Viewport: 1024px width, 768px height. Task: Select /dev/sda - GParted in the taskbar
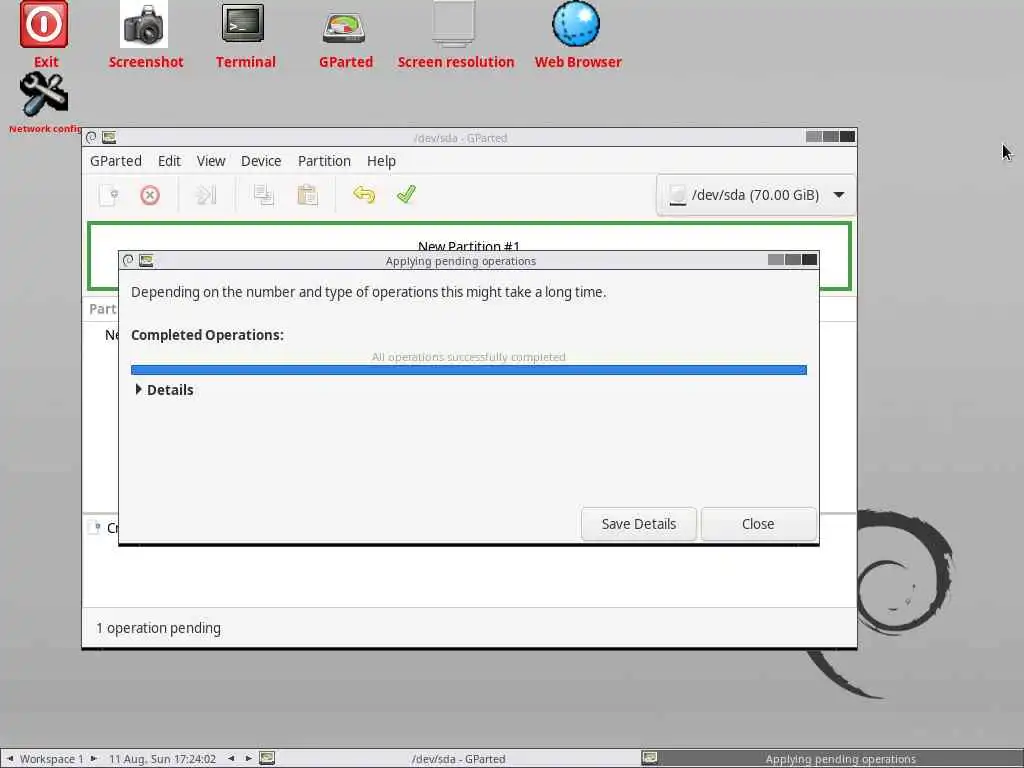[458, 759]
